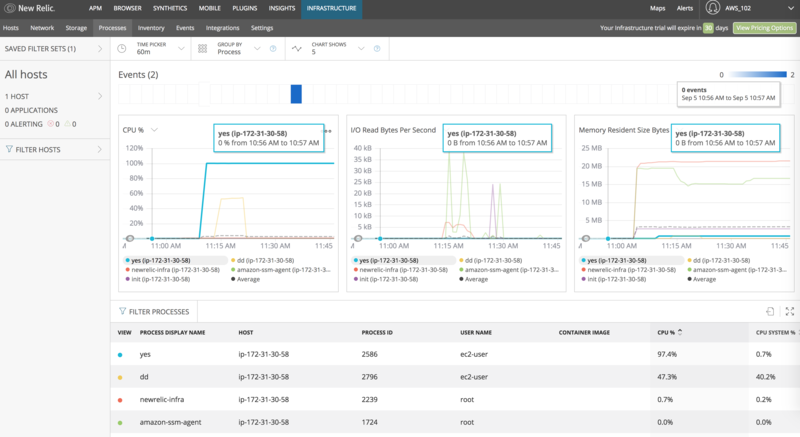Click the critical alerting count icon
The width and height of the screenshot is (800, 437).
click(x=51, y=123)
